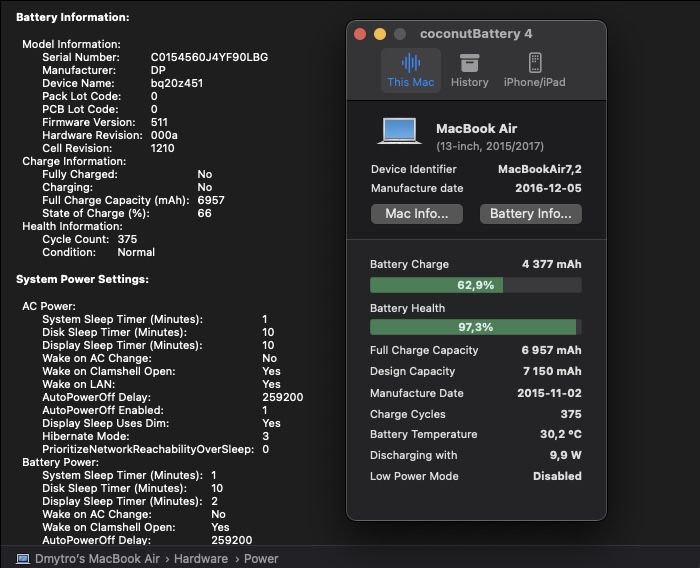Select Discharging with value 9,9 W
700x568 pixels.
click(x=565, y=455)
